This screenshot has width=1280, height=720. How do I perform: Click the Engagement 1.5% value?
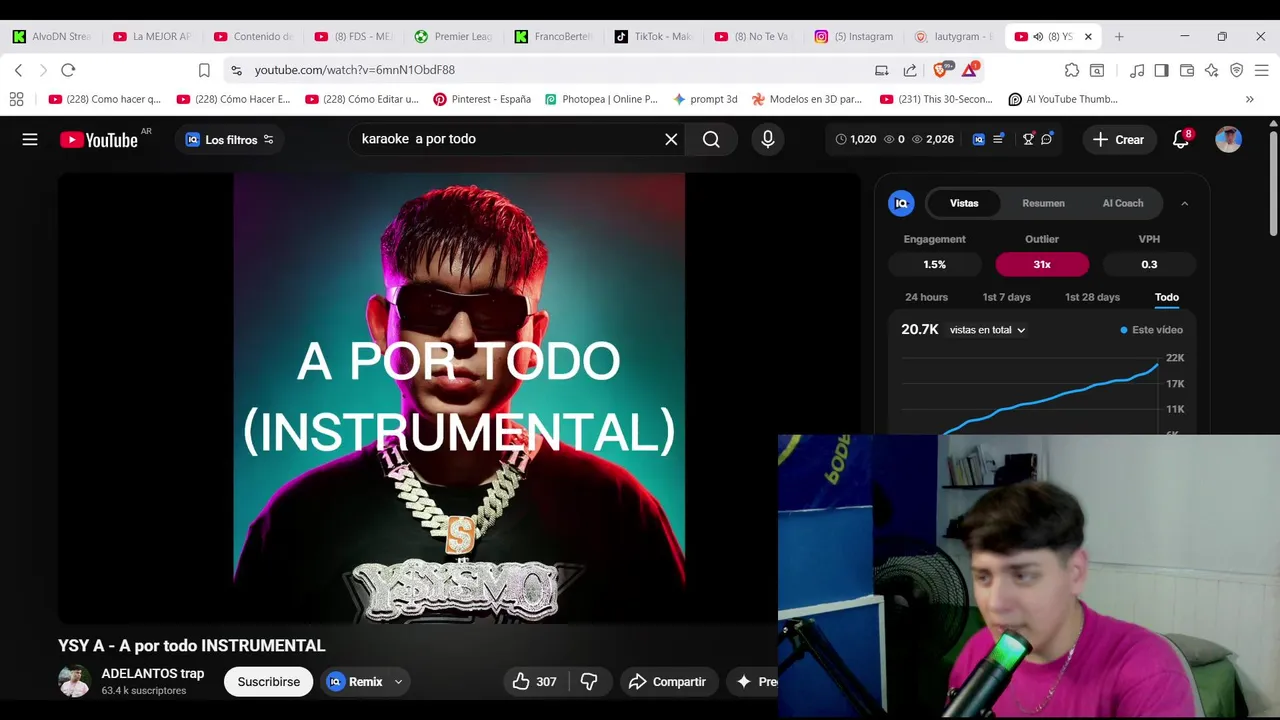point(934,264)
